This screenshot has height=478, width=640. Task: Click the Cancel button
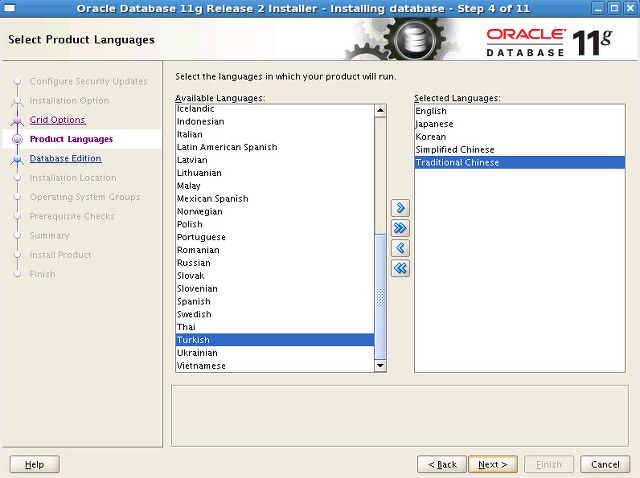coord(605,464)
